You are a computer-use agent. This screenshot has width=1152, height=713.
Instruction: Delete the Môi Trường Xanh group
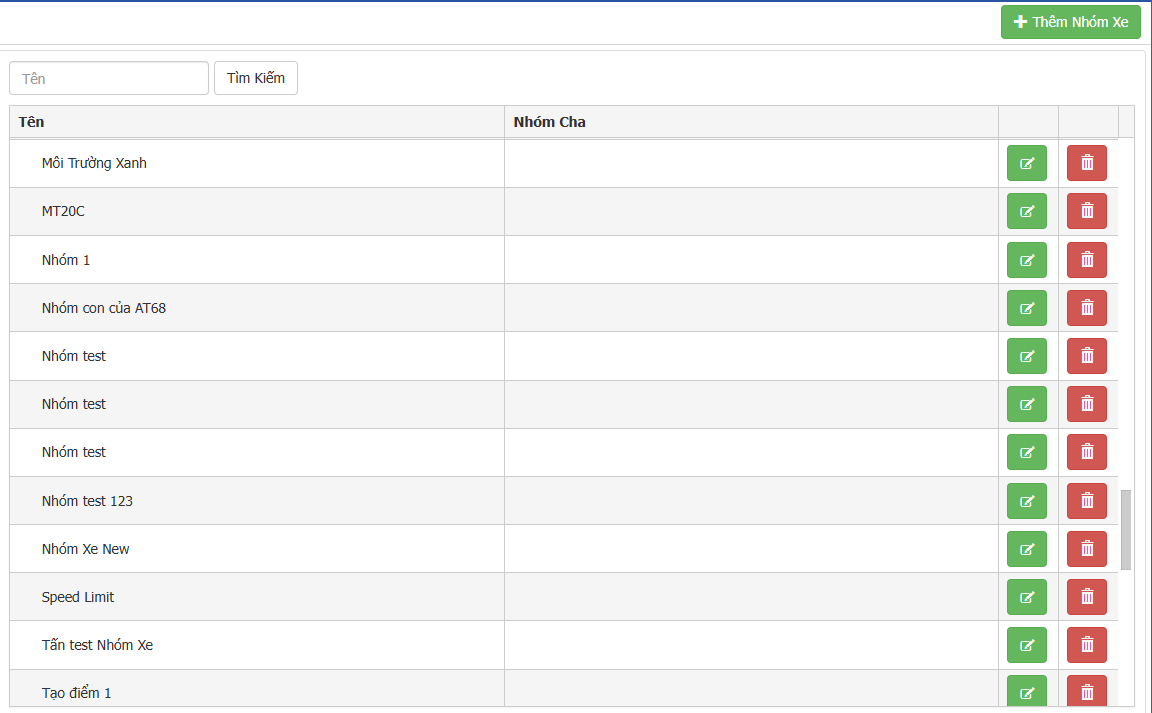(1086, 163)
